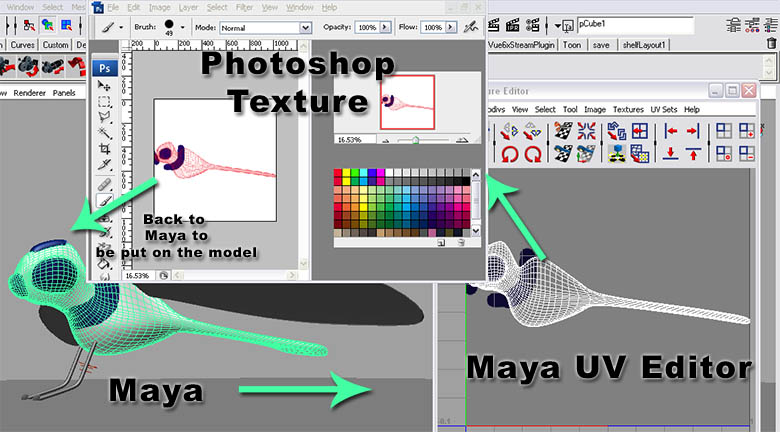Viewport: 780px width, 432px height.
Task: Select the Move tool in Photoshop toolbox
Action: click(104, 86)
